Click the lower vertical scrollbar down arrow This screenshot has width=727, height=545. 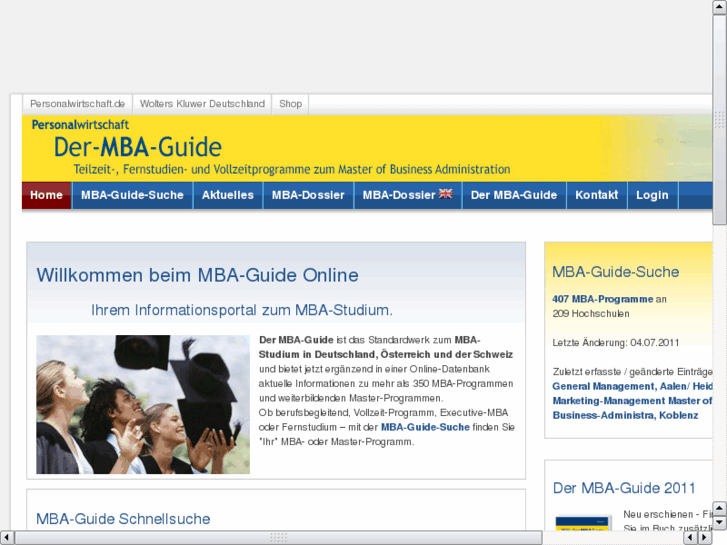(720, 522)
